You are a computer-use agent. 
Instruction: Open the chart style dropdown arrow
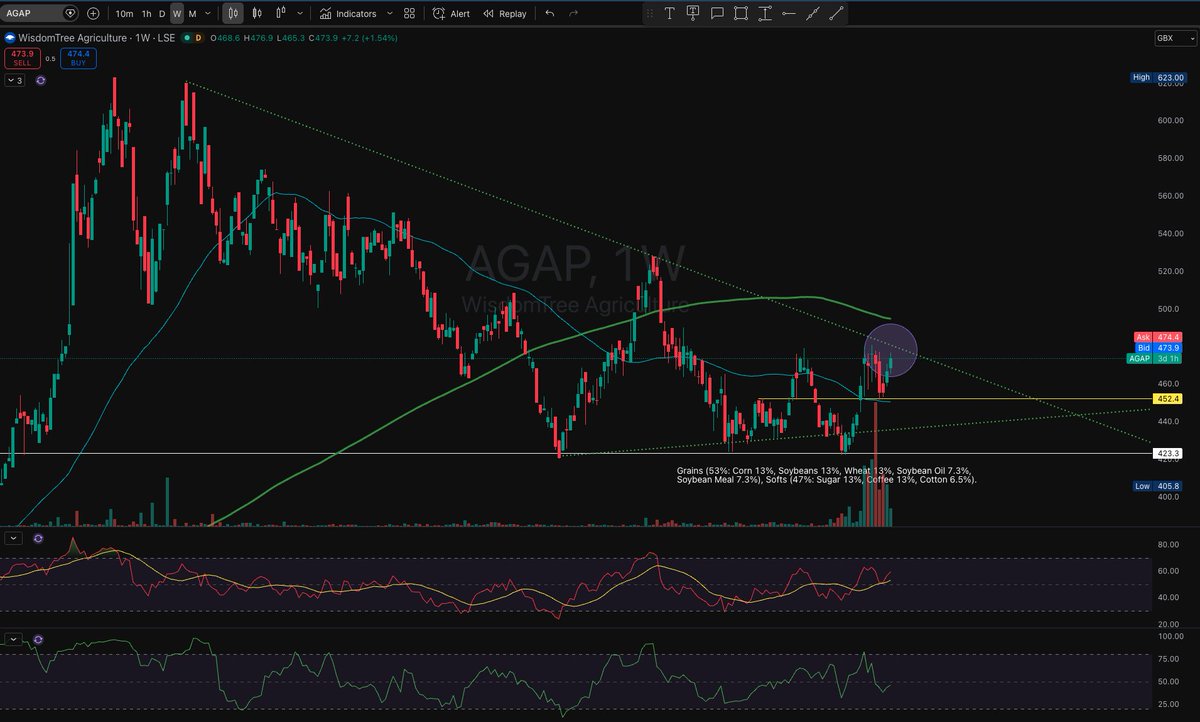298,14
